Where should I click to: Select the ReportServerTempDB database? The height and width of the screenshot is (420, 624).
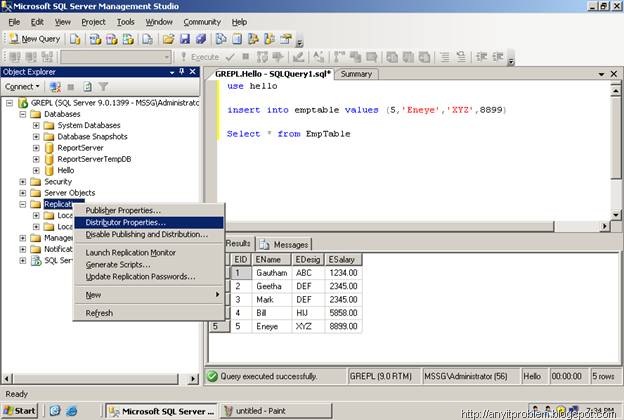pyautogui.click(x=94, y=159)
